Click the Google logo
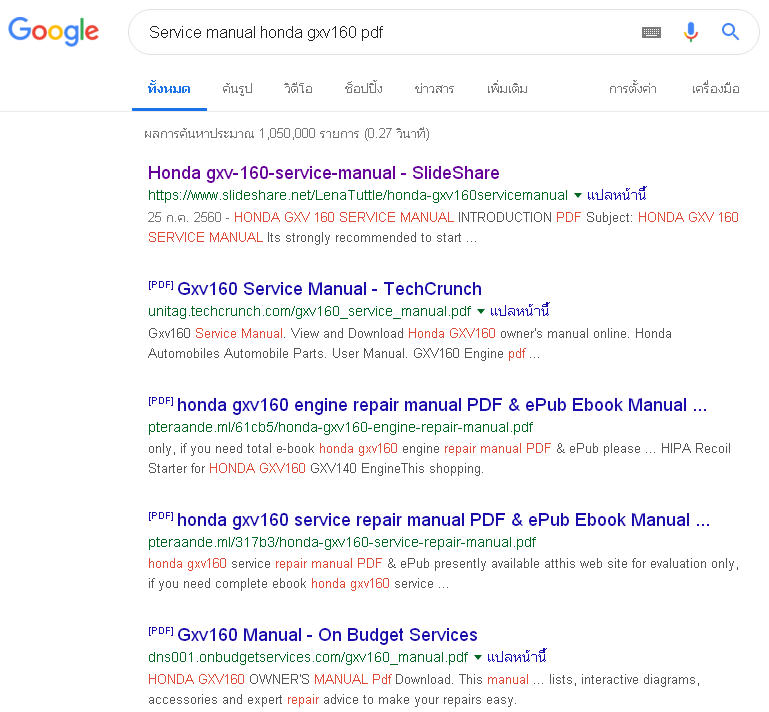The height and width of the screenshot is (712, 769). (54, 32)
